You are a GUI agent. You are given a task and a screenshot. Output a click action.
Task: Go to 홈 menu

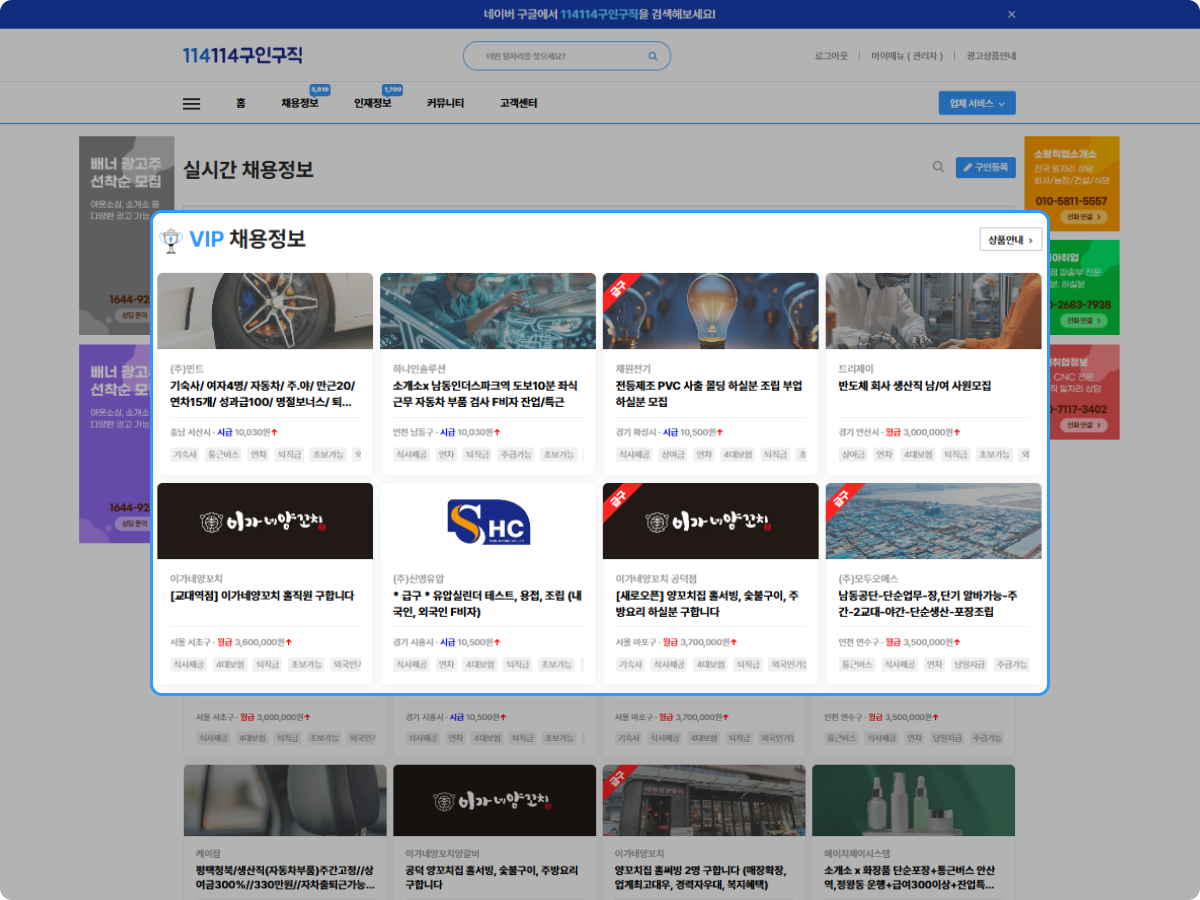(x=241, y=103)
